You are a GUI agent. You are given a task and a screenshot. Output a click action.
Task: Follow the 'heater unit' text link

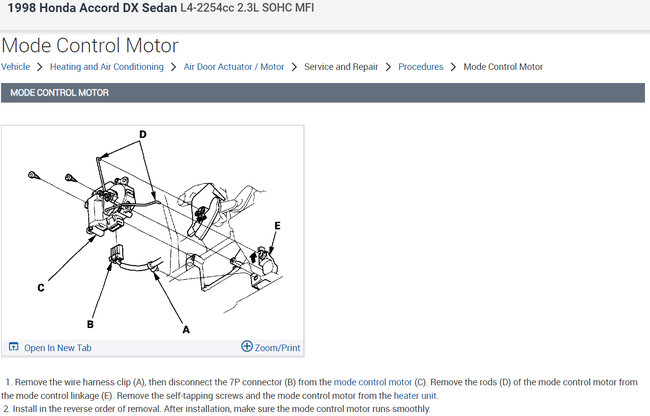coord(415,396)
